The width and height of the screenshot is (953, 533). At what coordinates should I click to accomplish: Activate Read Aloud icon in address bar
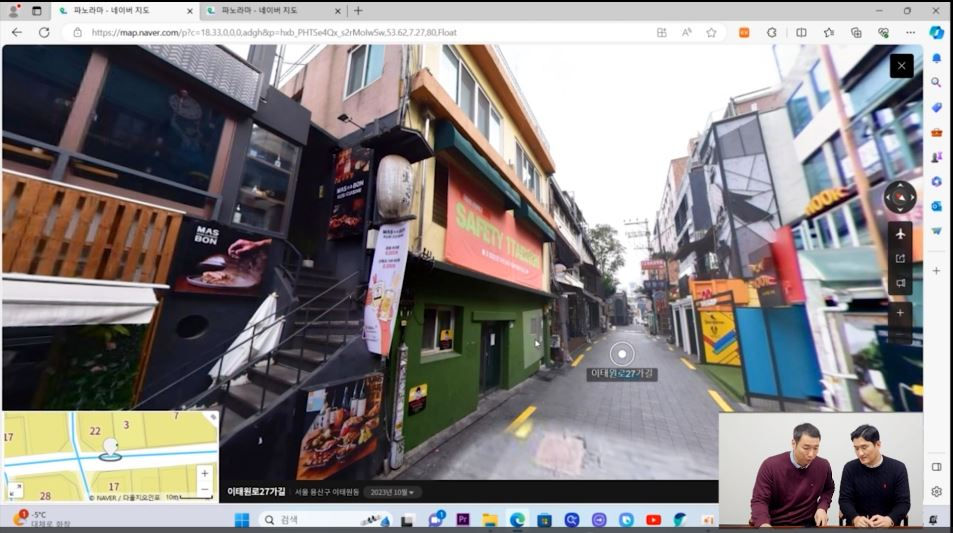(686, 33)
